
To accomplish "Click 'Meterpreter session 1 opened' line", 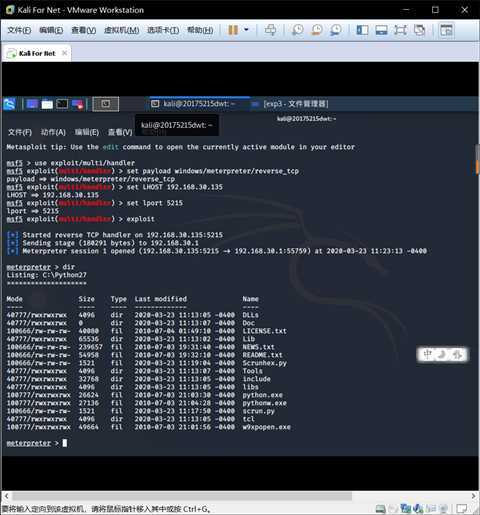I will point(217,251).
